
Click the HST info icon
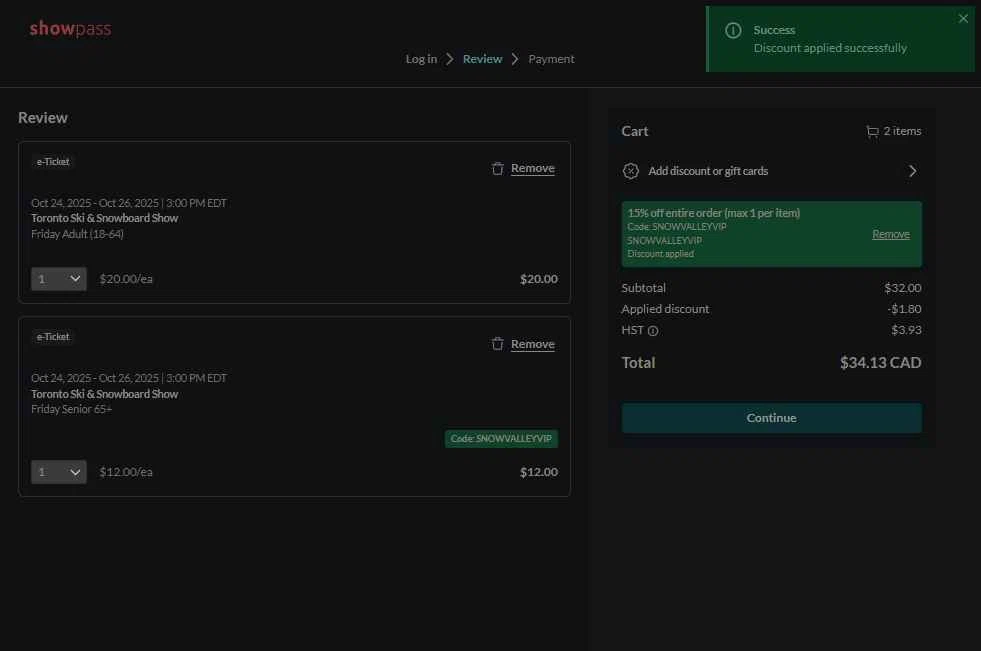pos(653,331)
